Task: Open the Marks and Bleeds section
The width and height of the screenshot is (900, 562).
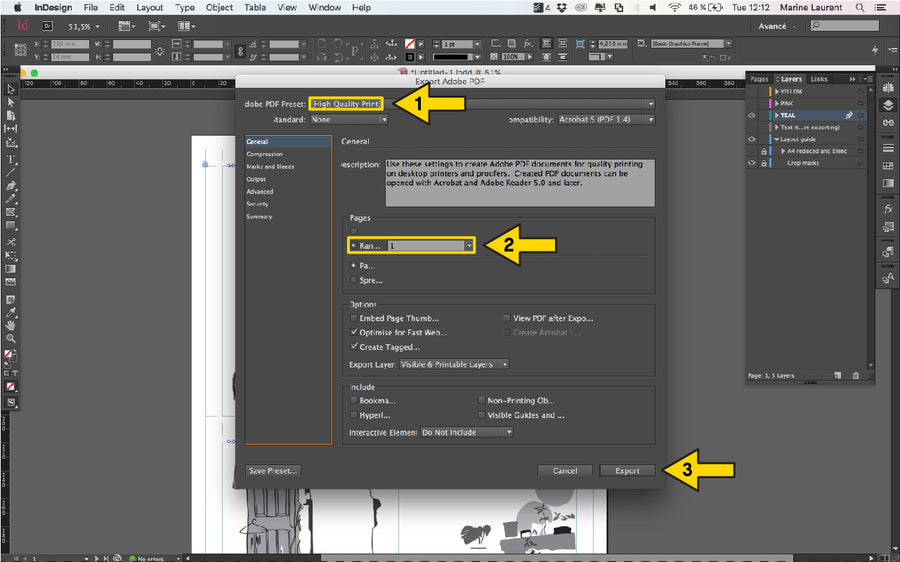Action: pos(270,166)
